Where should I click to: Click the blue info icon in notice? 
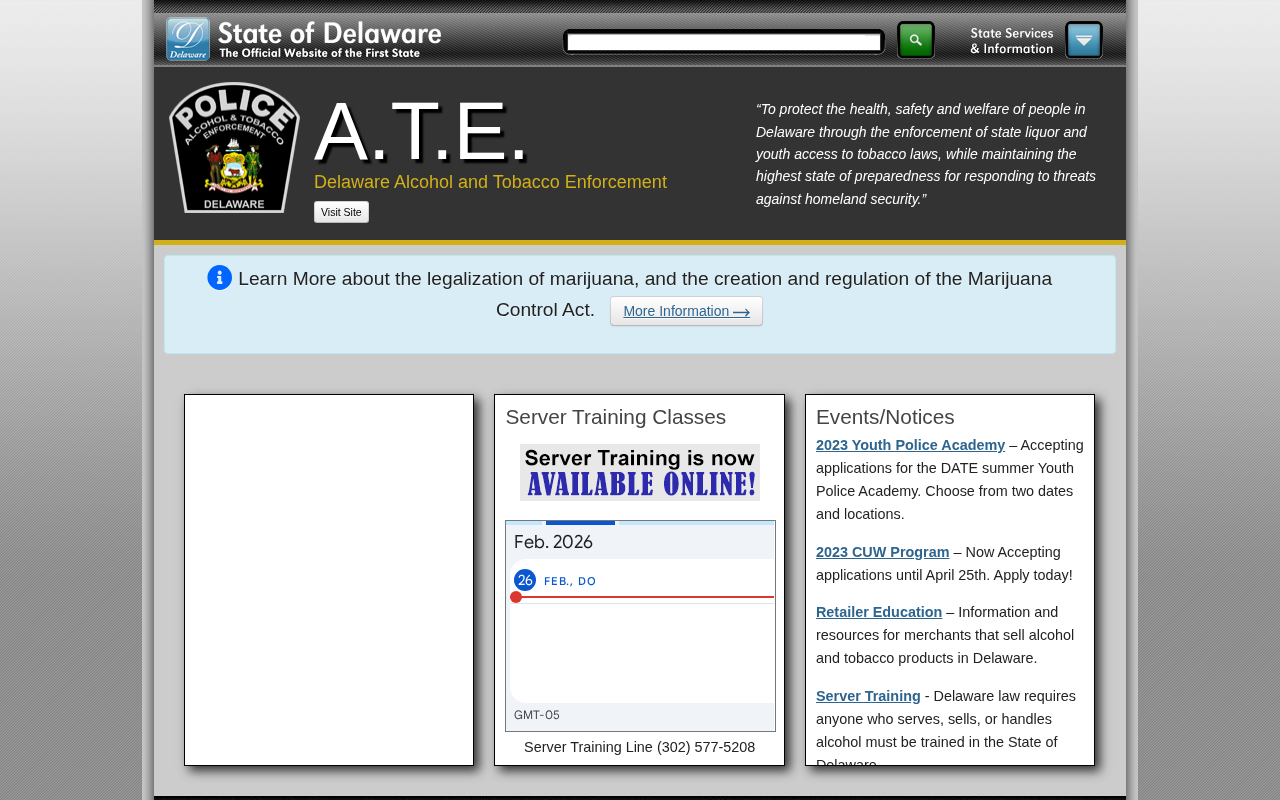point(220,278)
